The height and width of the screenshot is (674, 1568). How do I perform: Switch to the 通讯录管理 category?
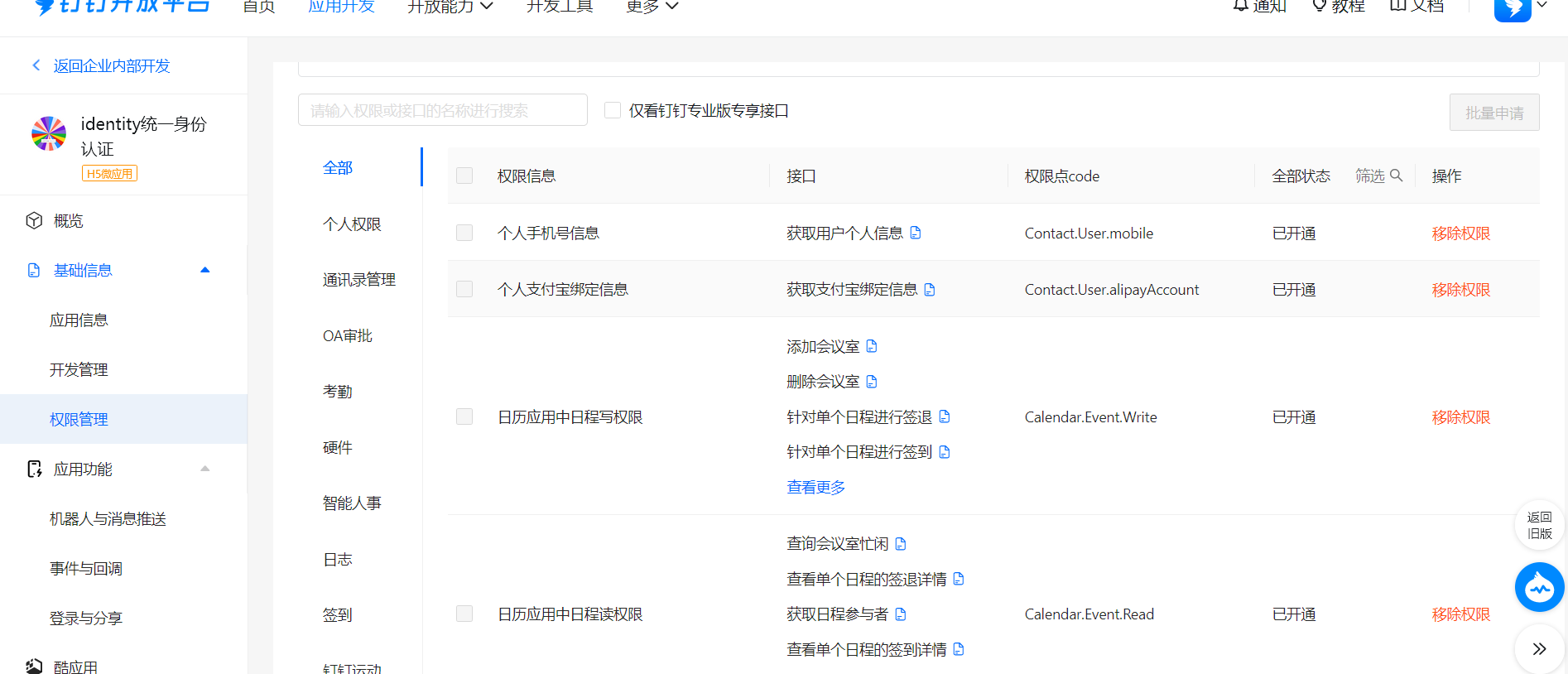[359, 280]
